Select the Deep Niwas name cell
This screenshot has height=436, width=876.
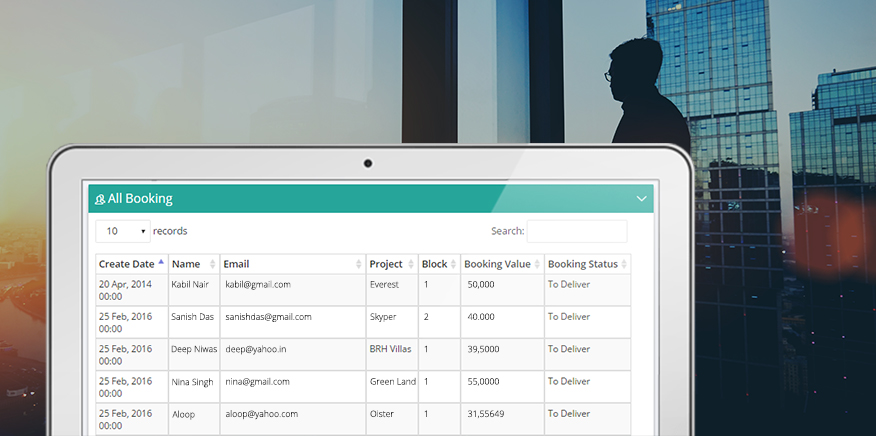[194, 354]
